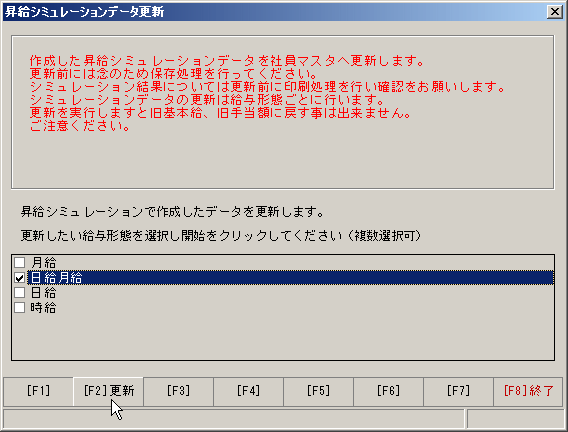Click the red warning line ご注意ください。
This screenshot has height=432, width=568.
pos(80,126)
